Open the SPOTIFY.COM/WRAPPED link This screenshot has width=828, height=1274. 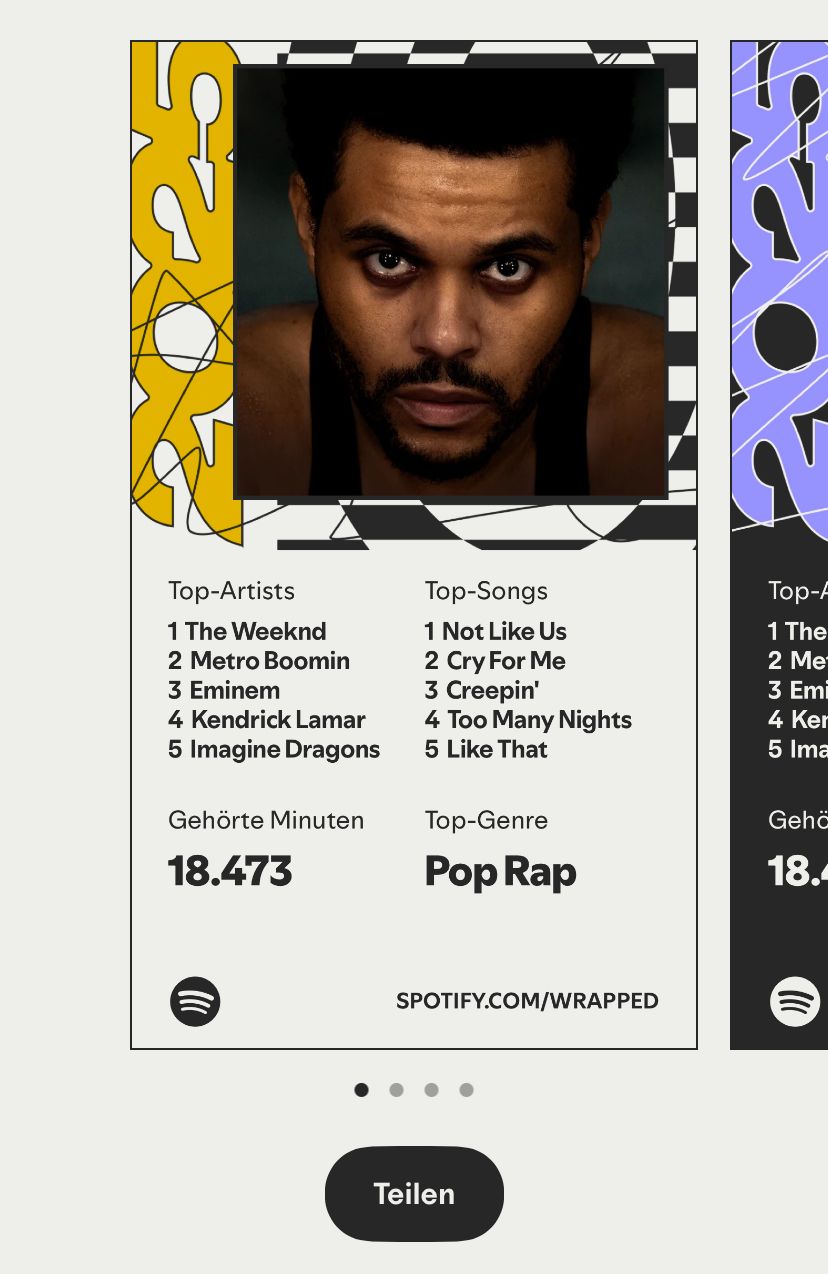tap(527, 1001)
